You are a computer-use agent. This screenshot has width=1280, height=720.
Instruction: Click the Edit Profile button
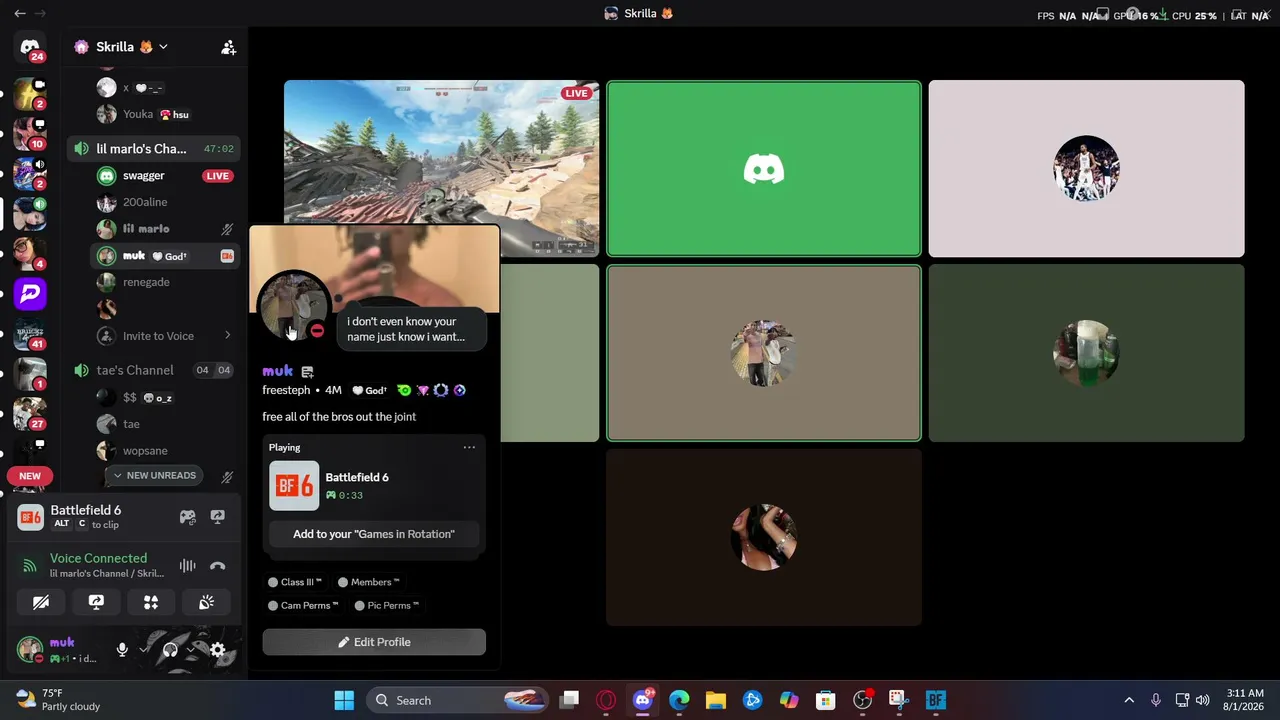[374, 642]
